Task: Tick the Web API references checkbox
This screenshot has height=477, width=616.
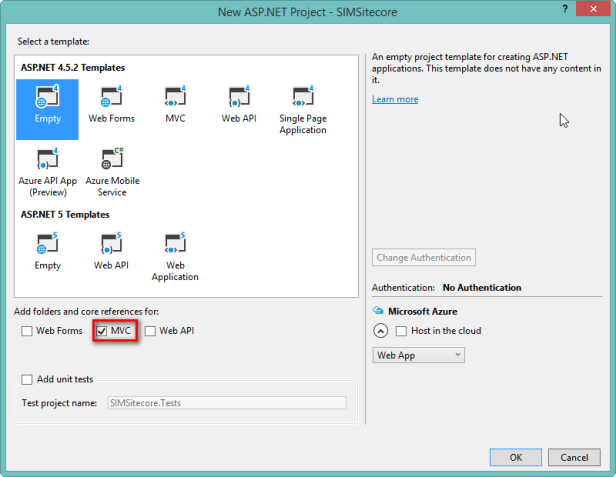Action: click(x=150, y=331)
